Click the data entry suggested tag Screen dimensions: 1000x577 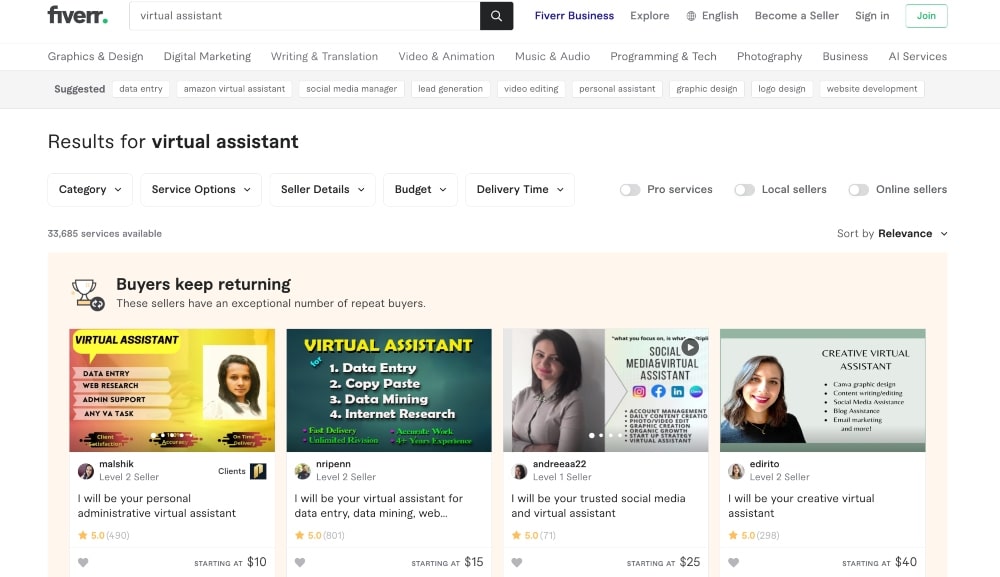click(140, 88)
